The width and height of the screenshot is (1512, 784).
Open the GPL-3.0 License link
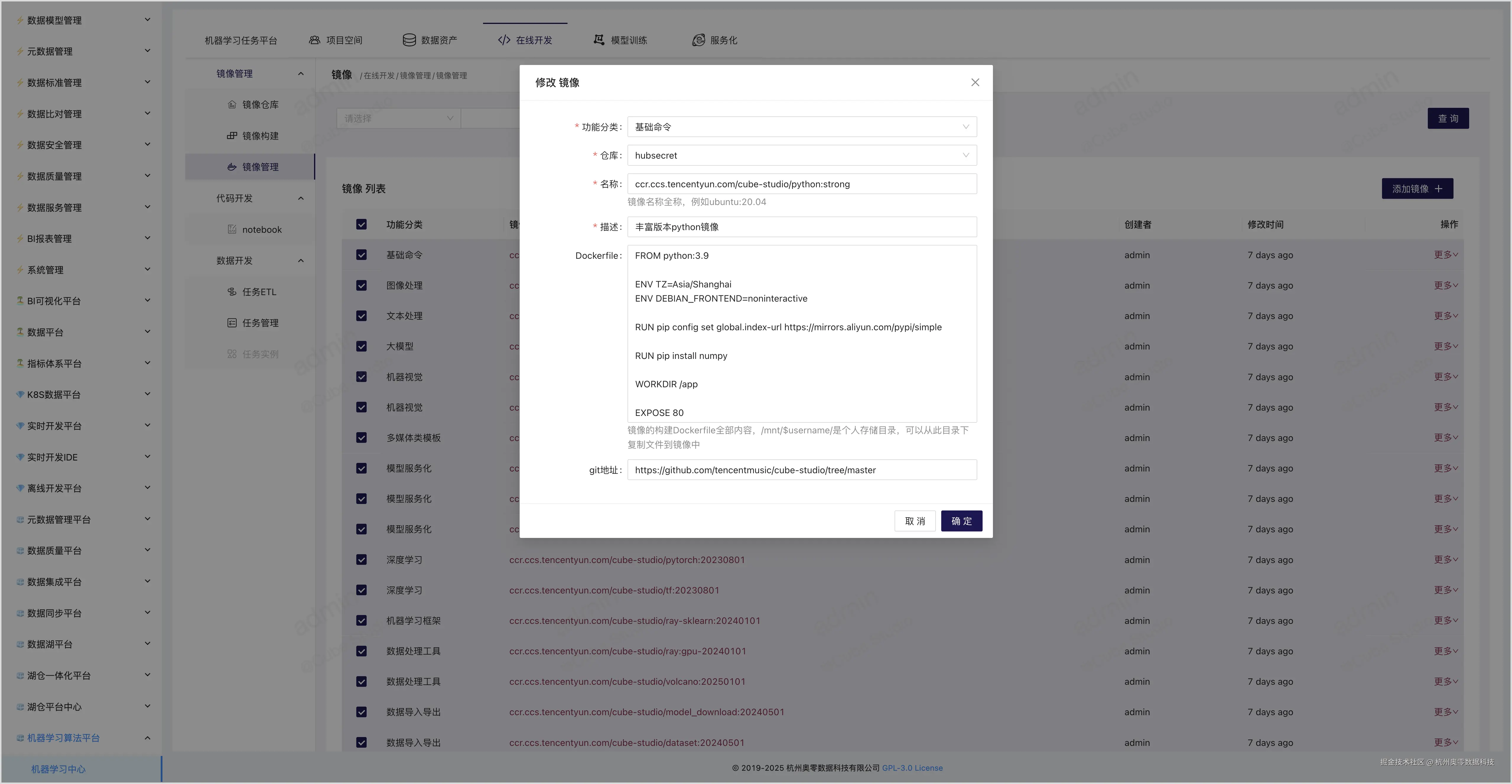[912, 767]
